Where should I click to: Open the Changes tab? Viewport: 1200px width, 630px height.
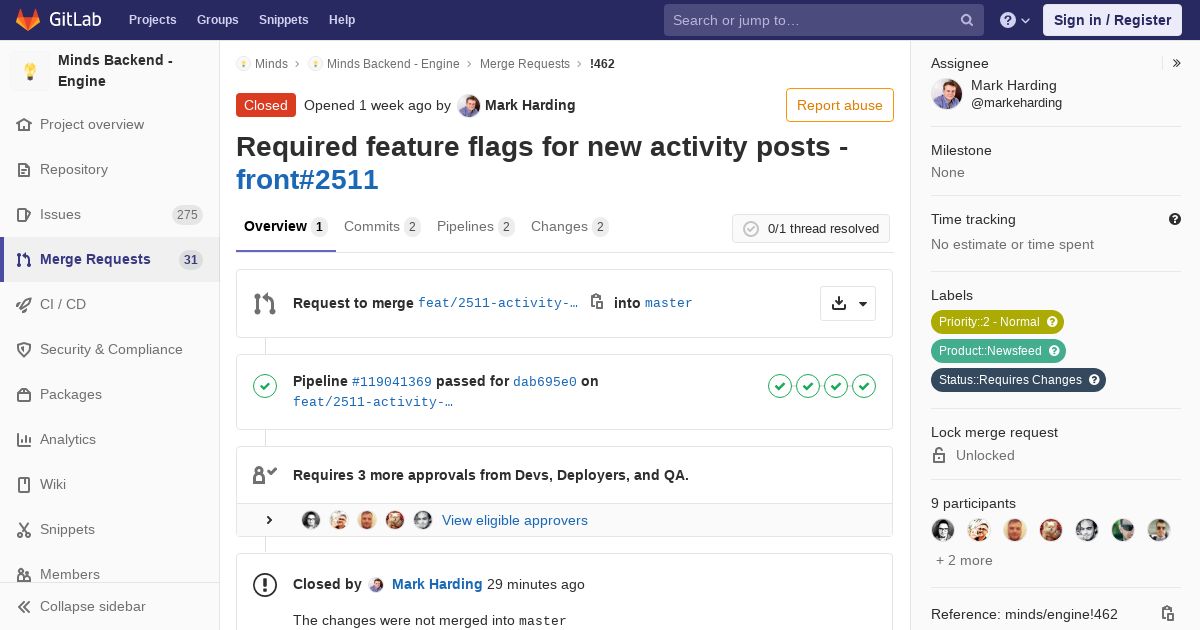569,227
